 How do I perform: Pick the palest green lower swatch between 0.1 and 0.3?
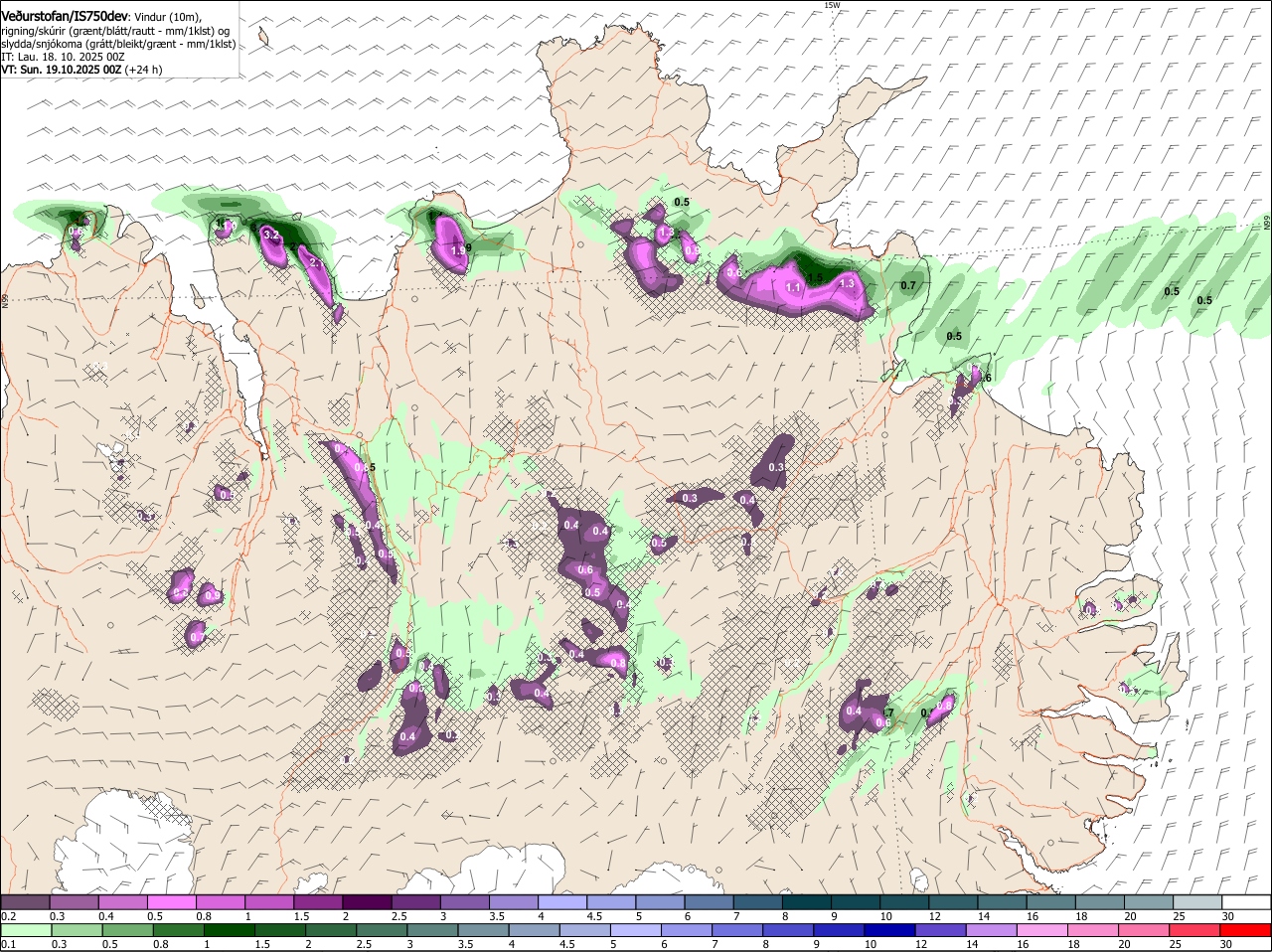(27, 930)
